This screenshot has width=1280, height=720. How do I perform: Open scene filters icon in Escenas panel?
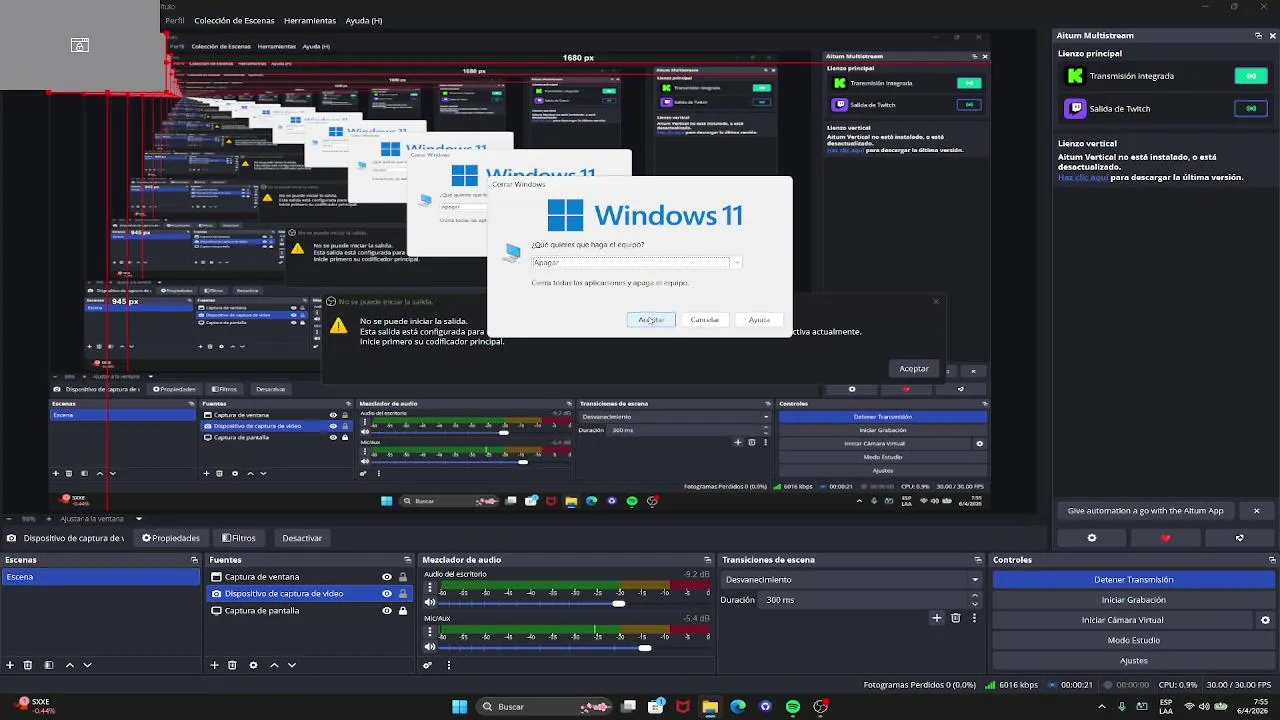coord(48,665)
